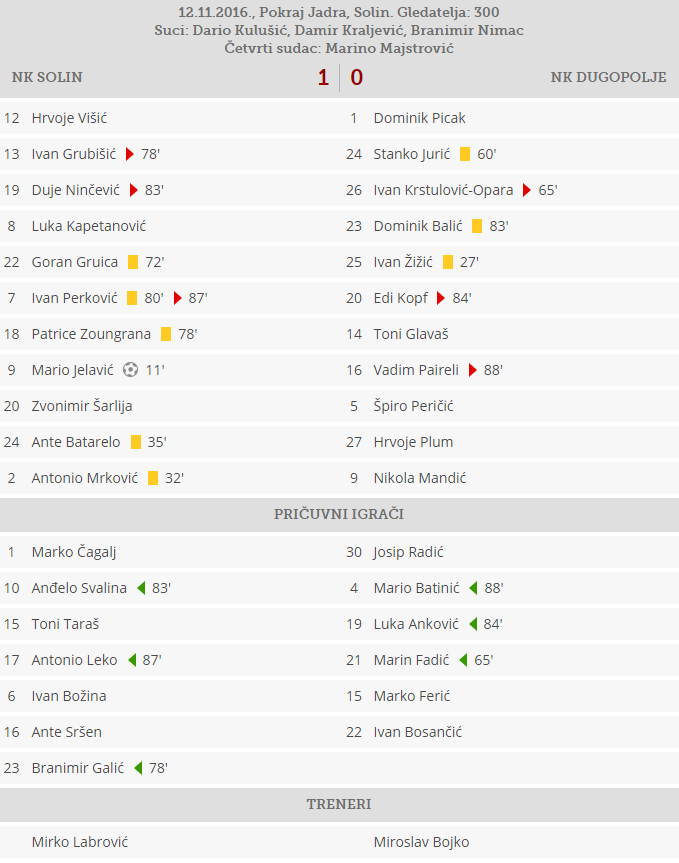Click the red arrow beside Ivan Krstulović-Opara
Image resolution: width=679 pixels, height=863 pixels.
pyautogui.click(x=526, y=190)
